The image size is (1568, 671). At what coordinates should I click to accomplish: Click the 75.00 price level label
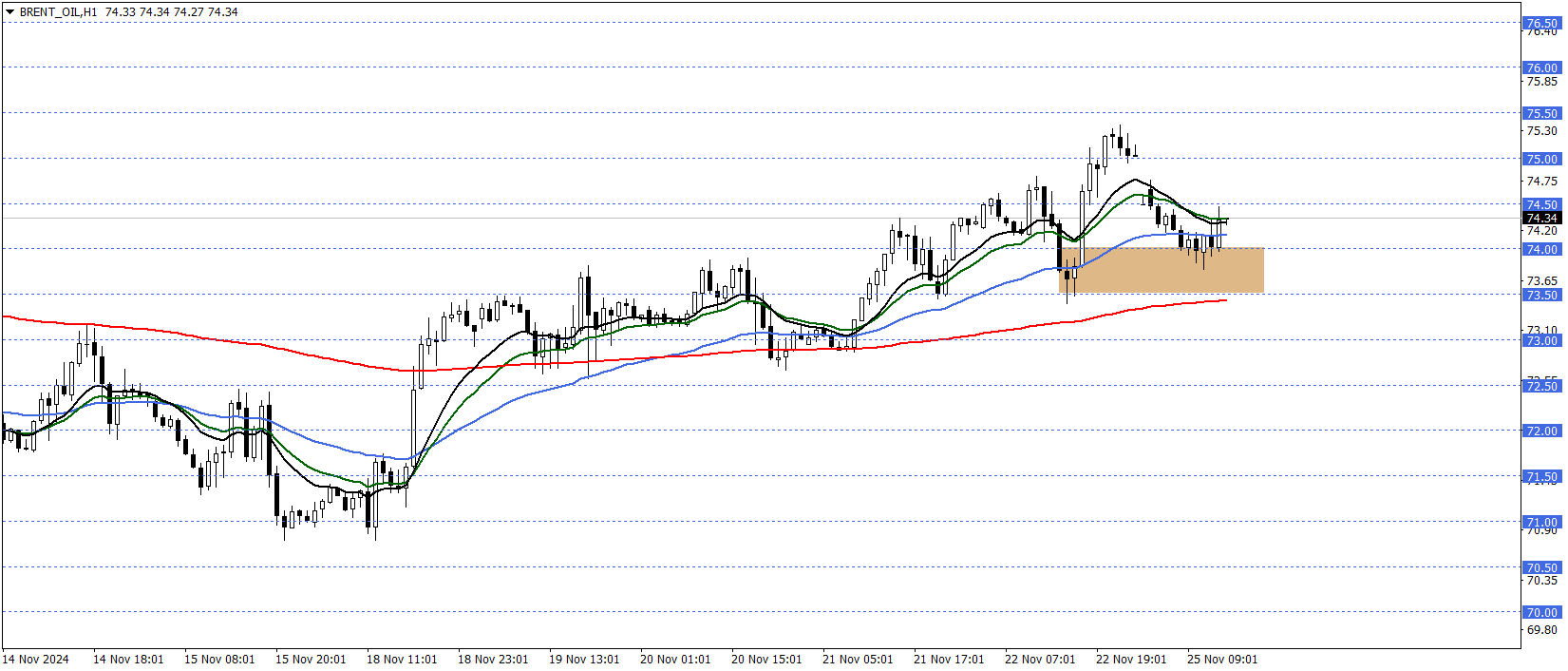pyautogui.click(x=1541, y=159)
